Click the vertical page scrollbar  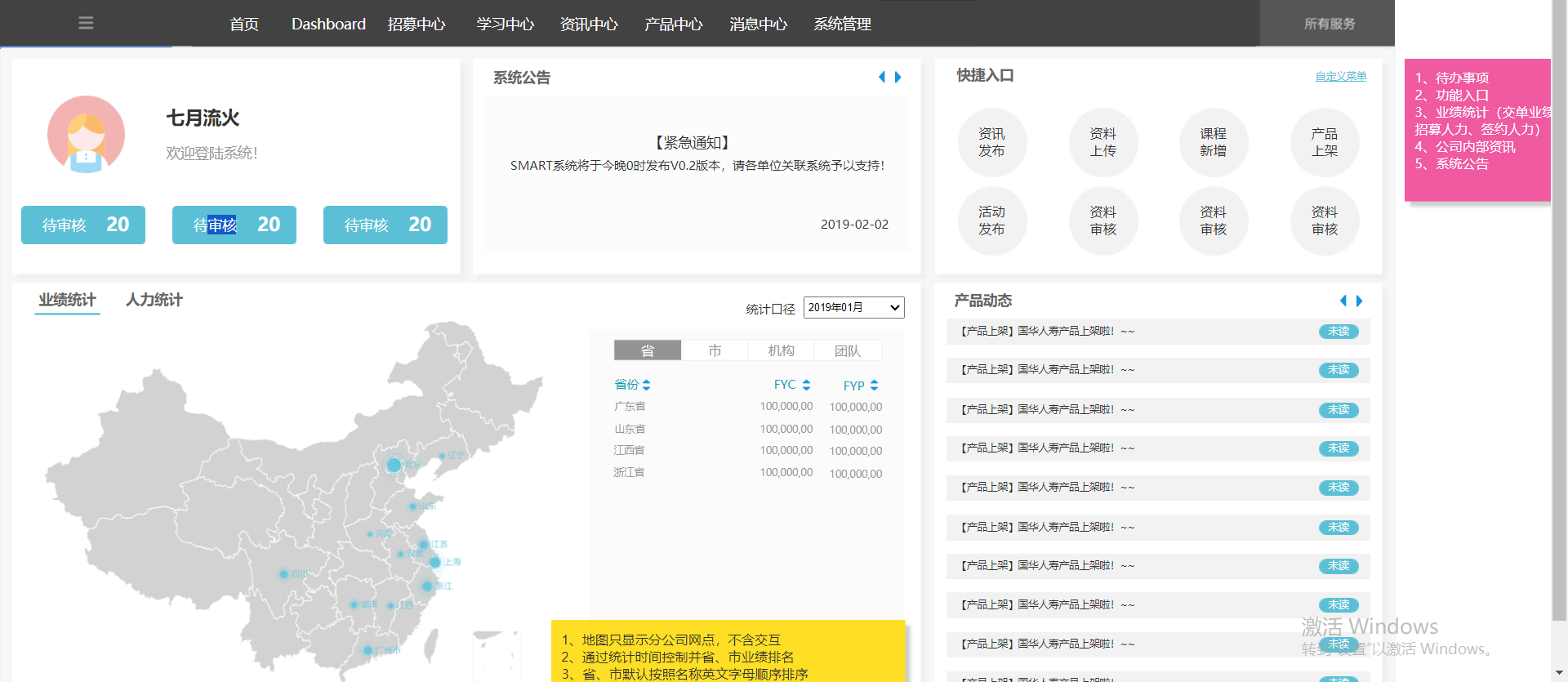tap(1560, 310)
